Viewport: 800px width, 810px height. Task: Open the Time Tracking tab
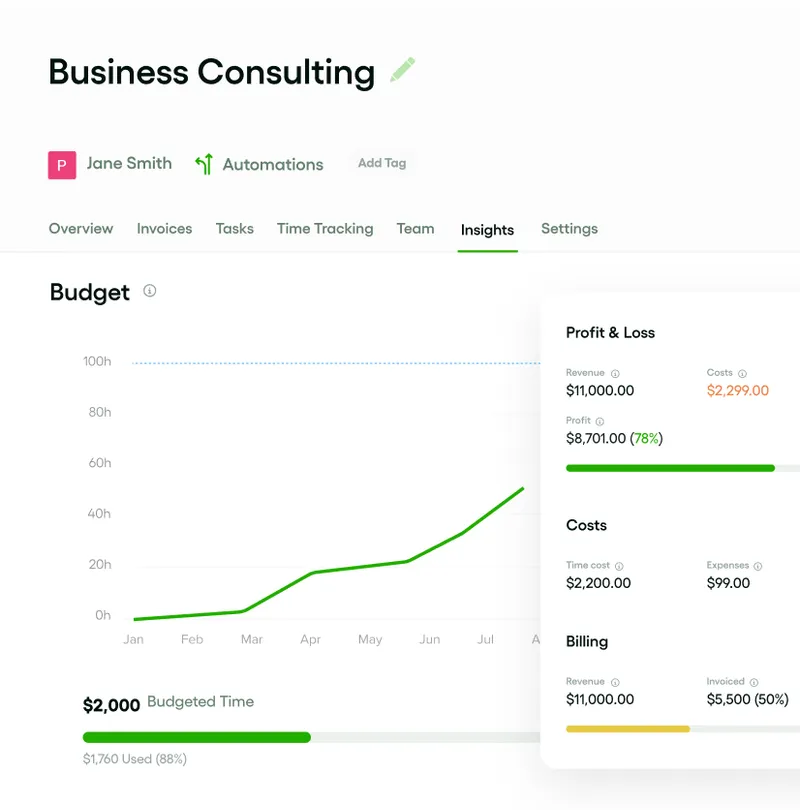325,229
